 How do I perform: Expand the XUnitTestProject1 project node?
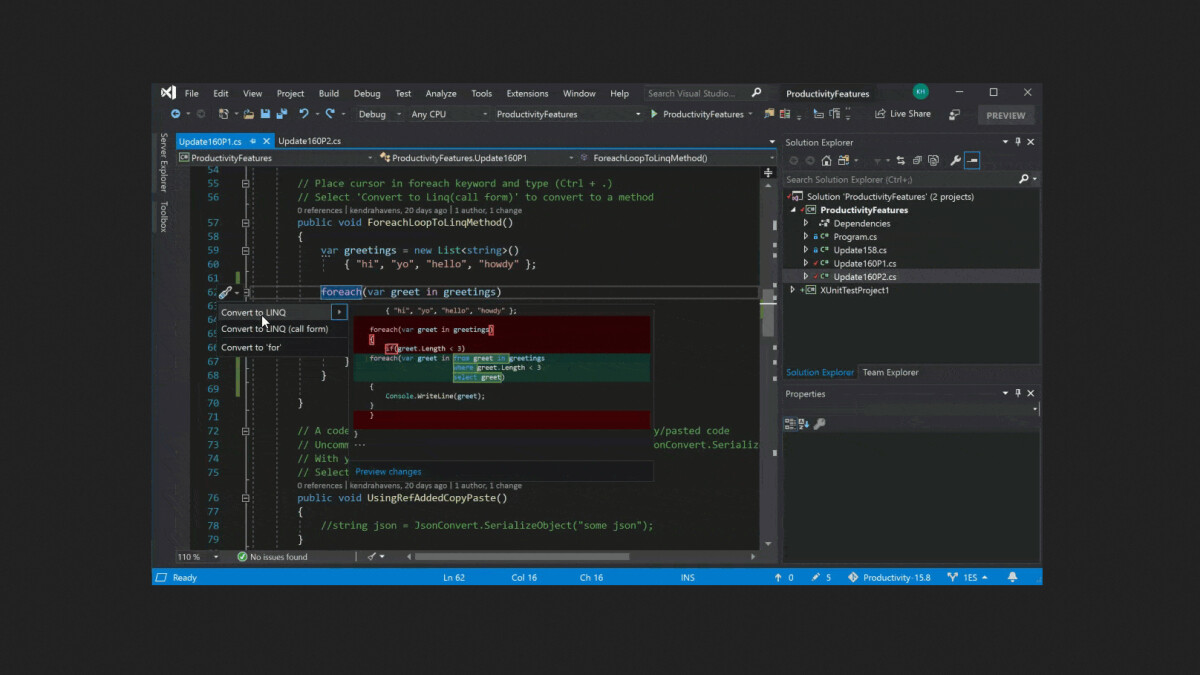click(793, 289)
